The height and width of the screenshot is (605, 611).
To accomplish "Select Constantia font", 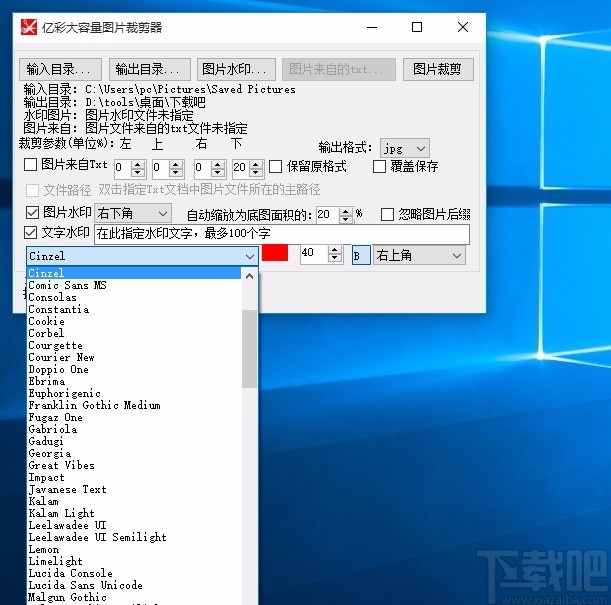I will (x=134, y=309).
